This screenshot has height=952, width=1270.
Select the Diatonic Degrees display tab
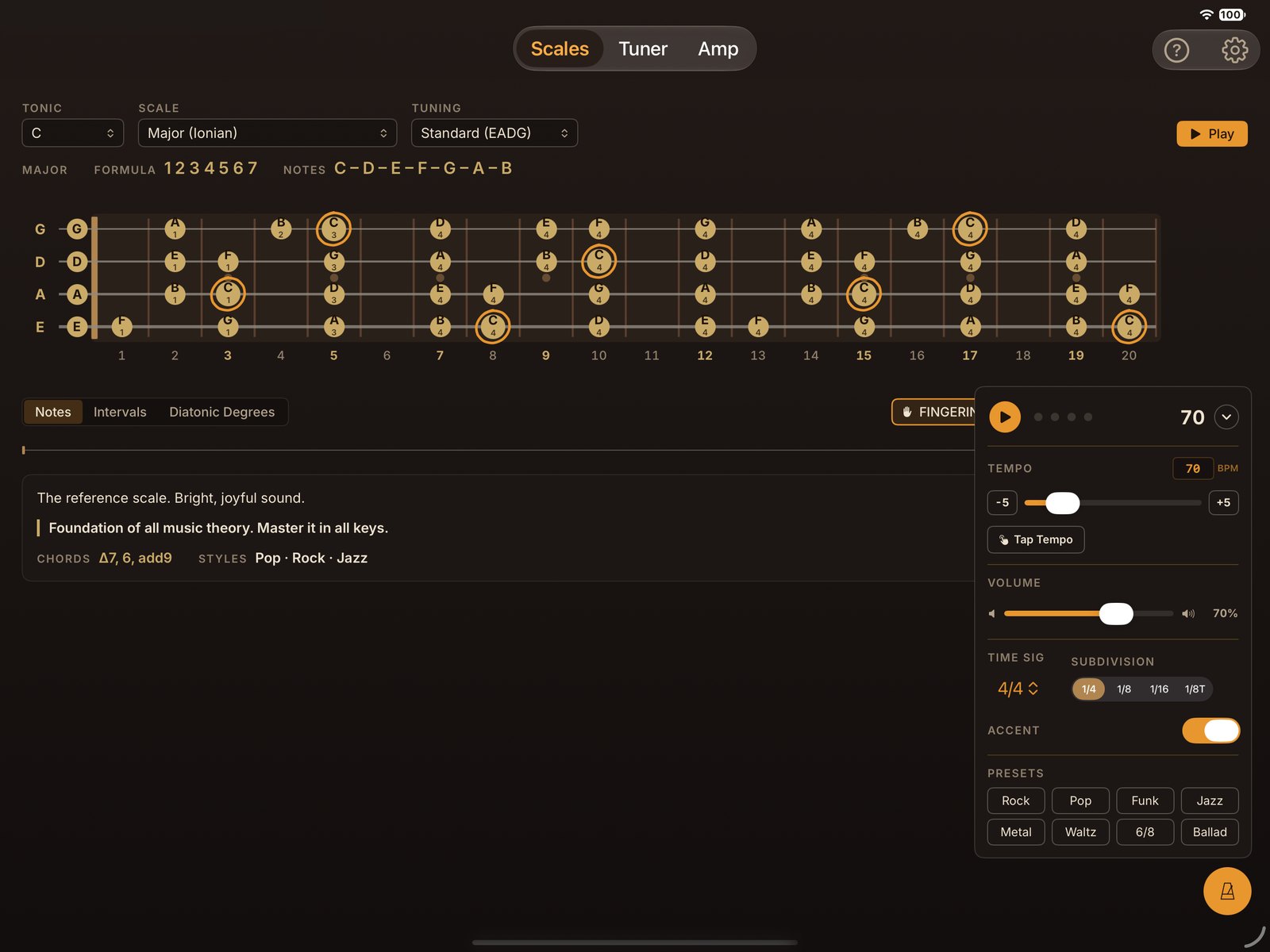tap(222, 412)
